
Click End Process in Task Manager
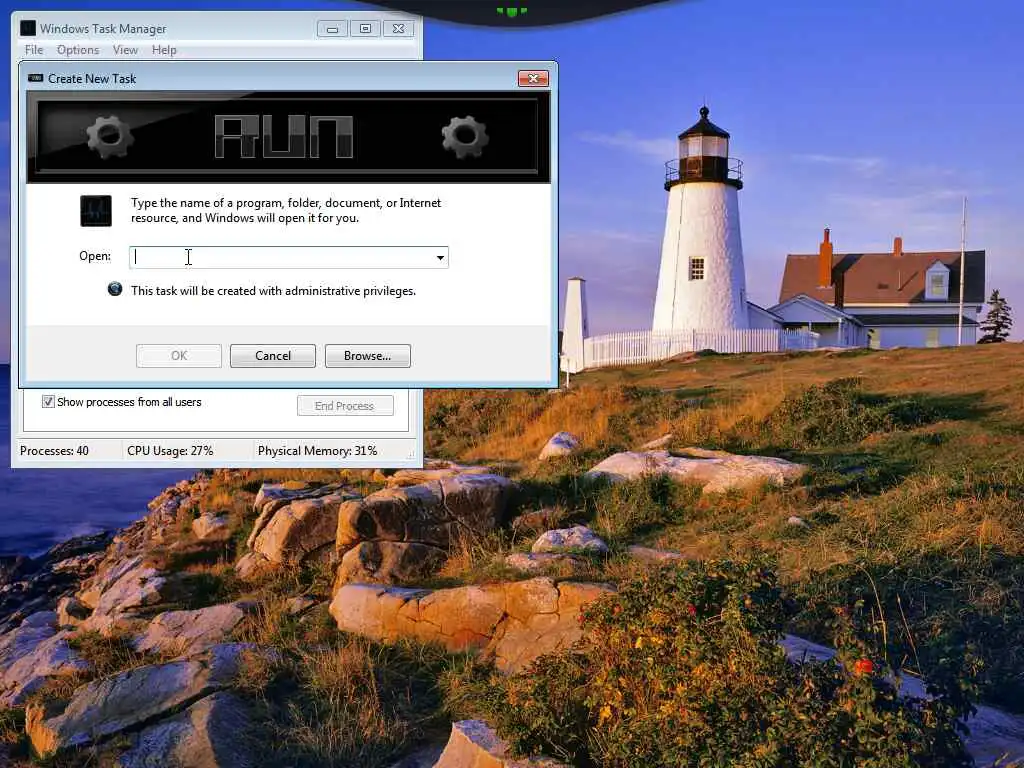pyautogui.click(x=345, y=406)
